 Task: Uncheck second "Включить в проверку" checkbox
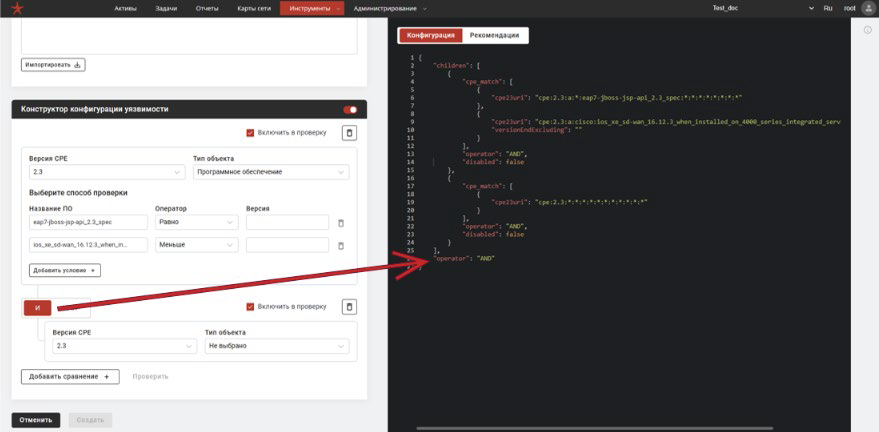pyautogui.click(x=250, y=307)
